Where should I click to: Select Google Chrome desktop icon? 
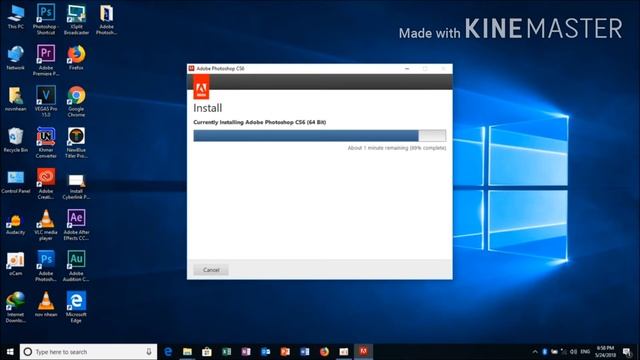tap(76, 102)
